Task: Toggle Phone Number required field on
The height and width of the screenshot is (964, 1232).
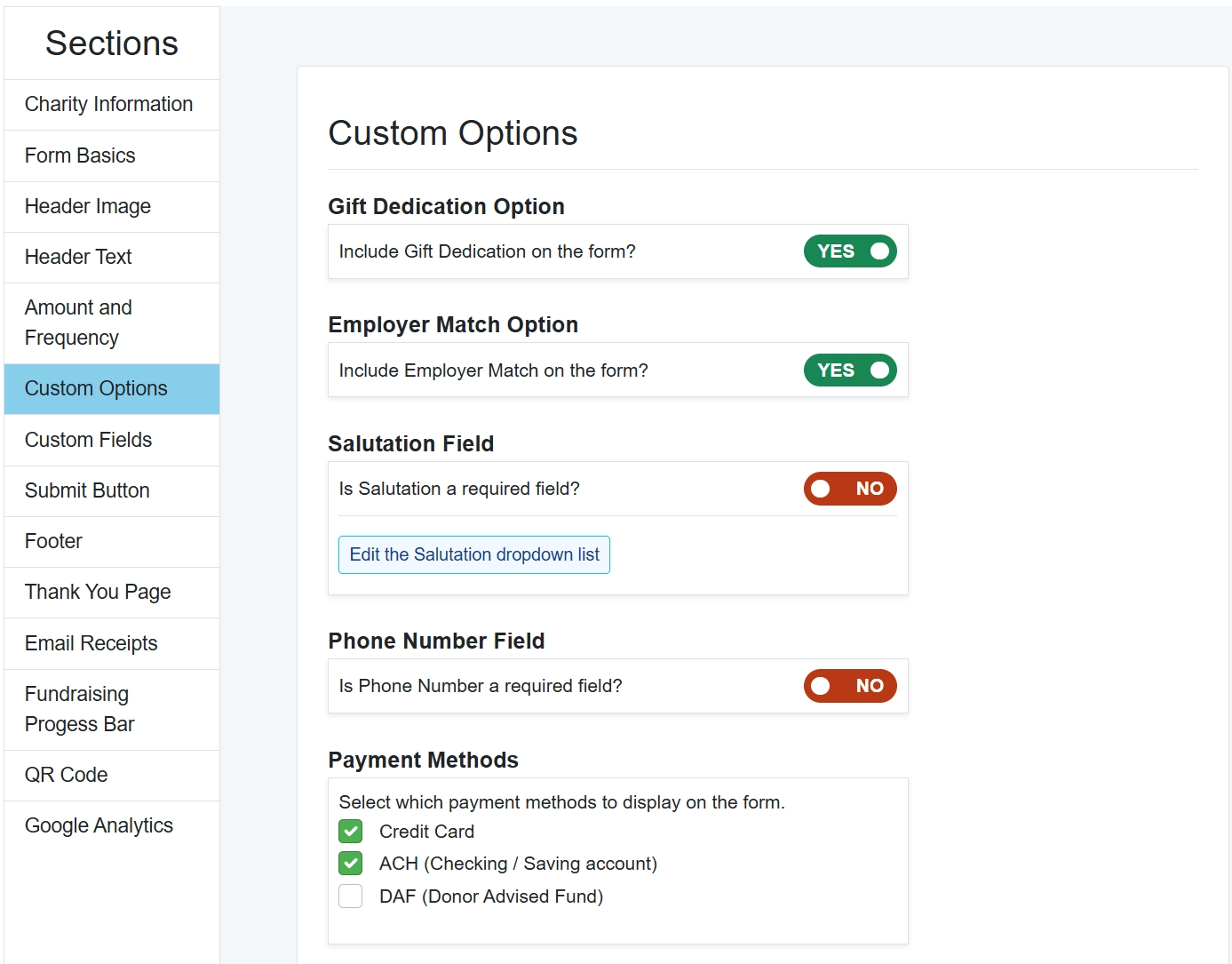Action: 849,686
